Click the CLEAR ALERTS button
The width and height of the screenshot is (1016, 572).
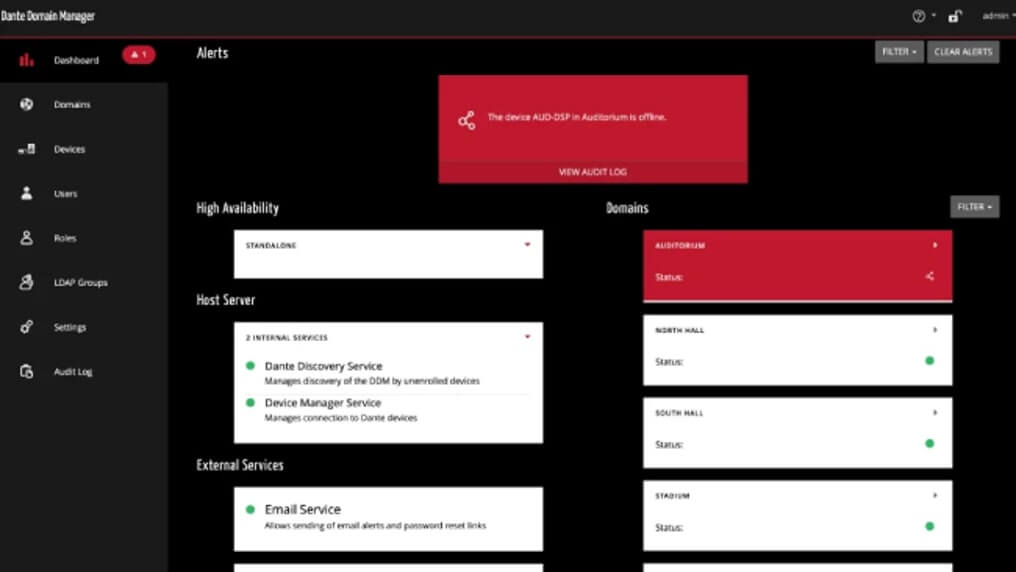click(x=963, y=52)
